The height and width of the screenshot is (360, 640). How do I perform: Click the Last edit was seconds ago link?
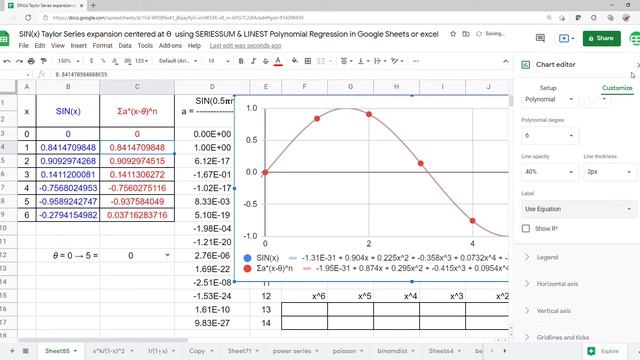point(245,45)
